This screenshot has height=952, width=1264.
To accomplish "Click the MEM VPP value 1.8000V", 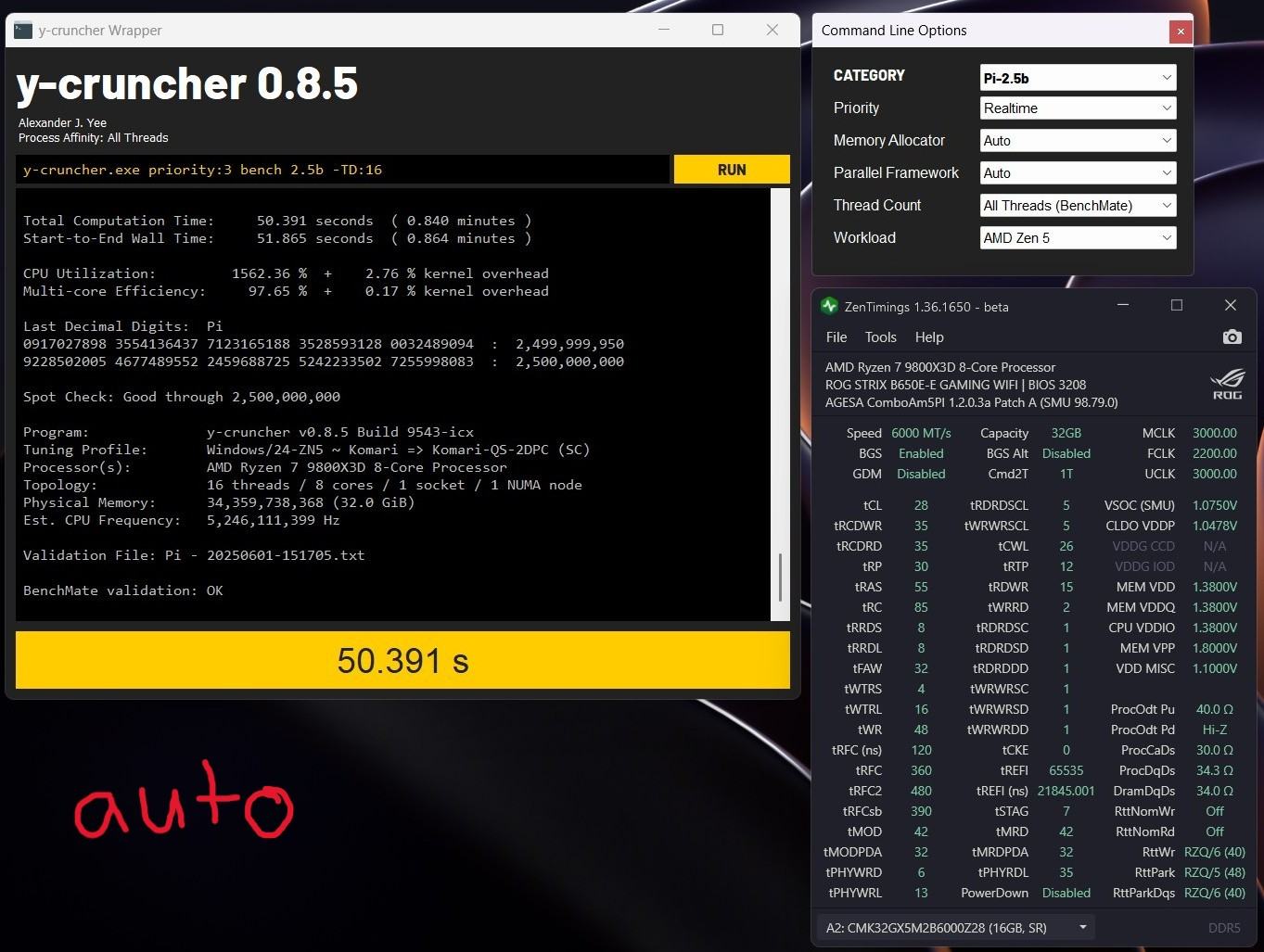I will point(1215,648).
